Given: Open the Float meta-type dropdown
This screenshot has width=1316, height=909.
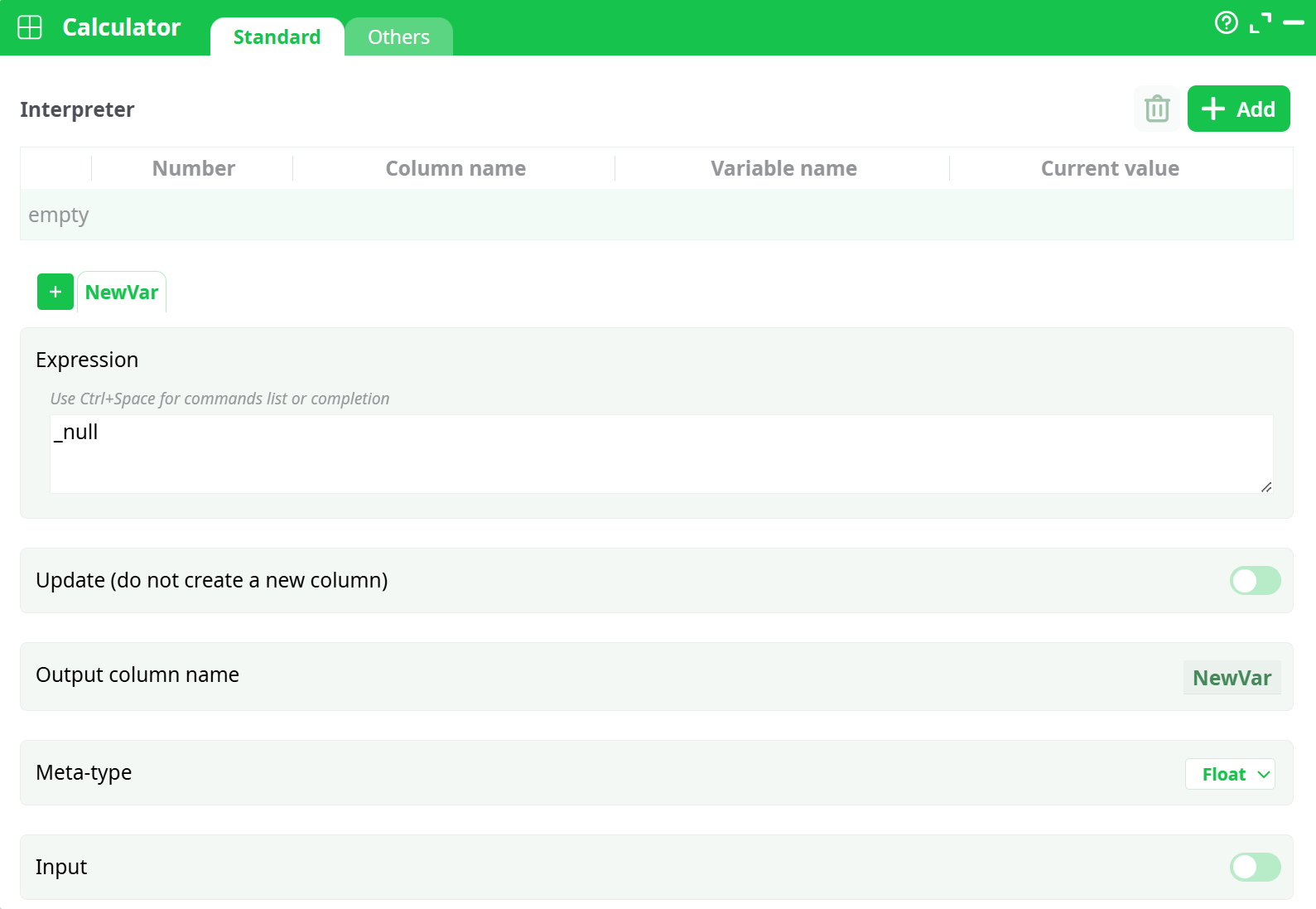Looking at the screenshot, I should click(x=1230, y=774).
